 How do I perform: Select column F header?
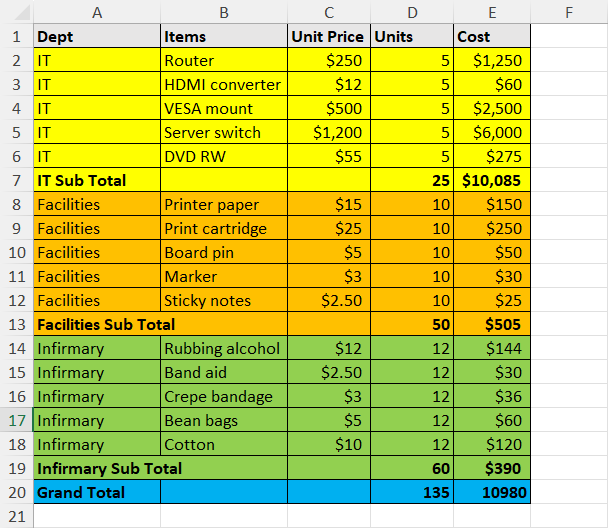point(569,12)
